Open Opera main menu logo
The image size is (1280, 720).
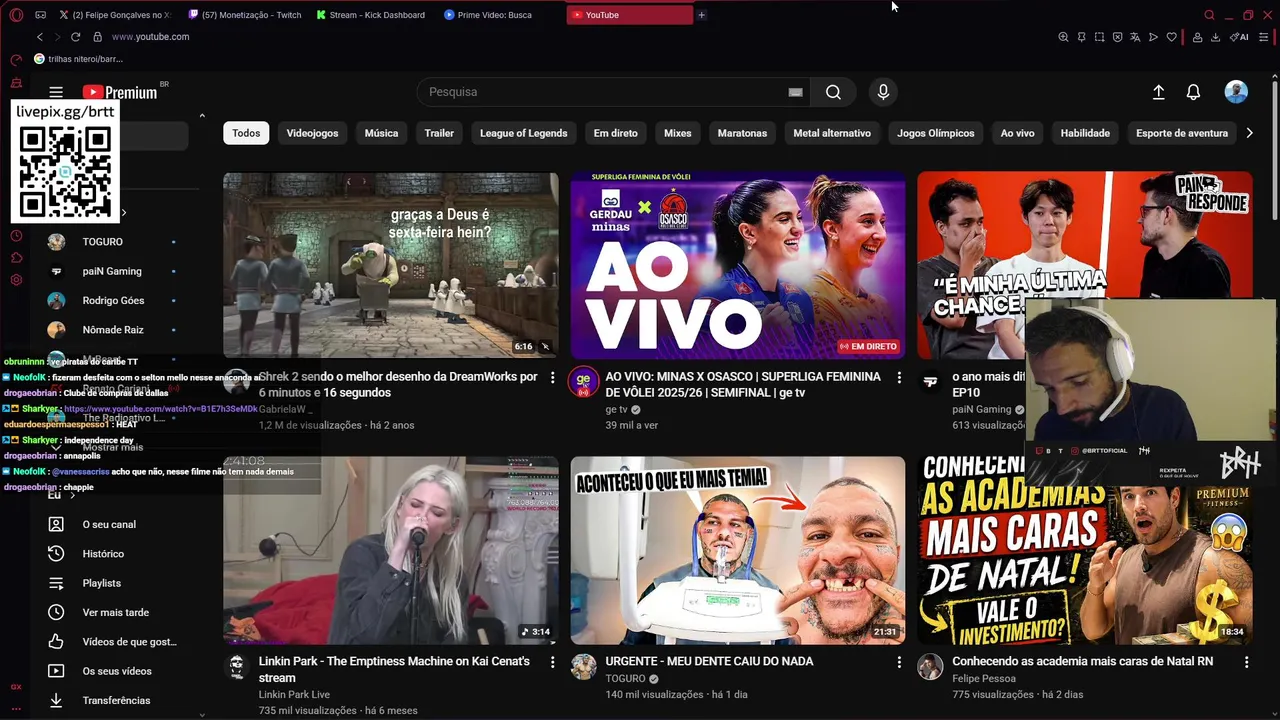[16, 15]
